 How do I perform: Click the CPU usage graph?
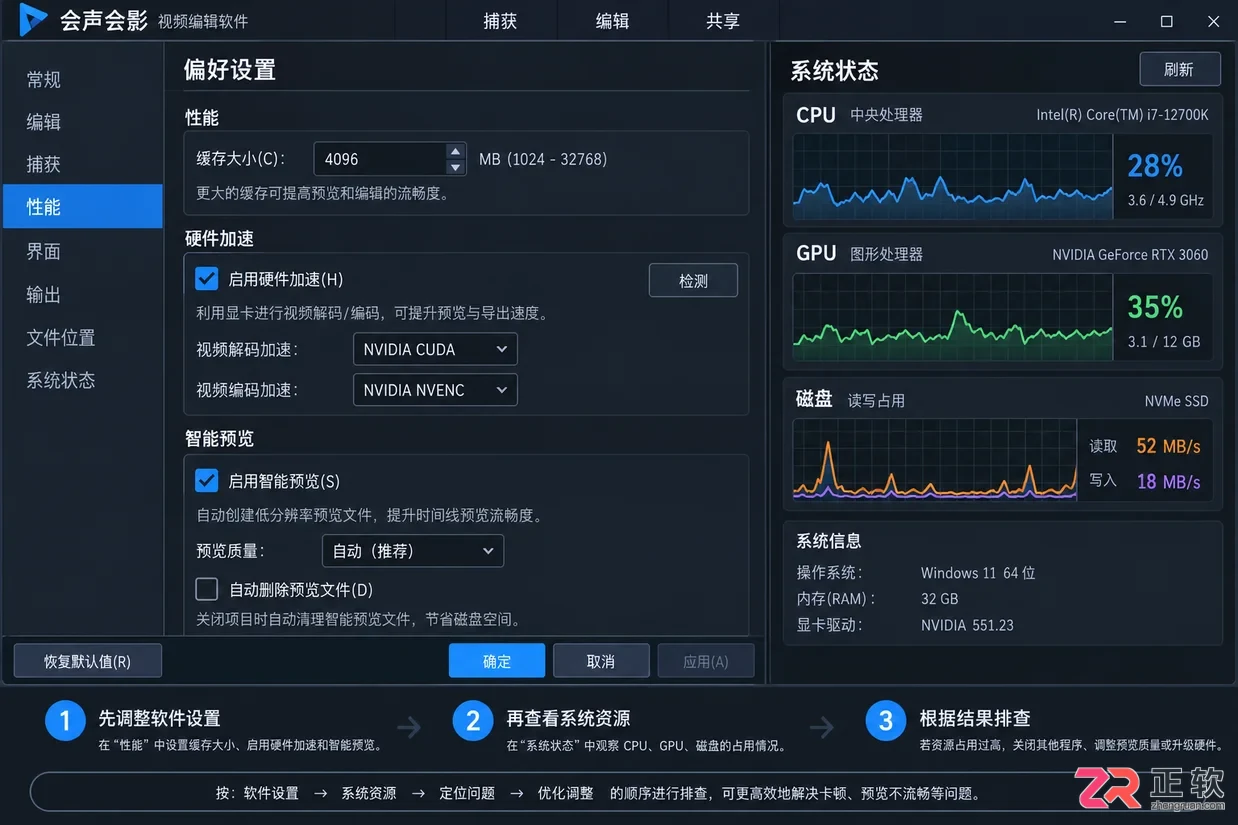[952, 177]
